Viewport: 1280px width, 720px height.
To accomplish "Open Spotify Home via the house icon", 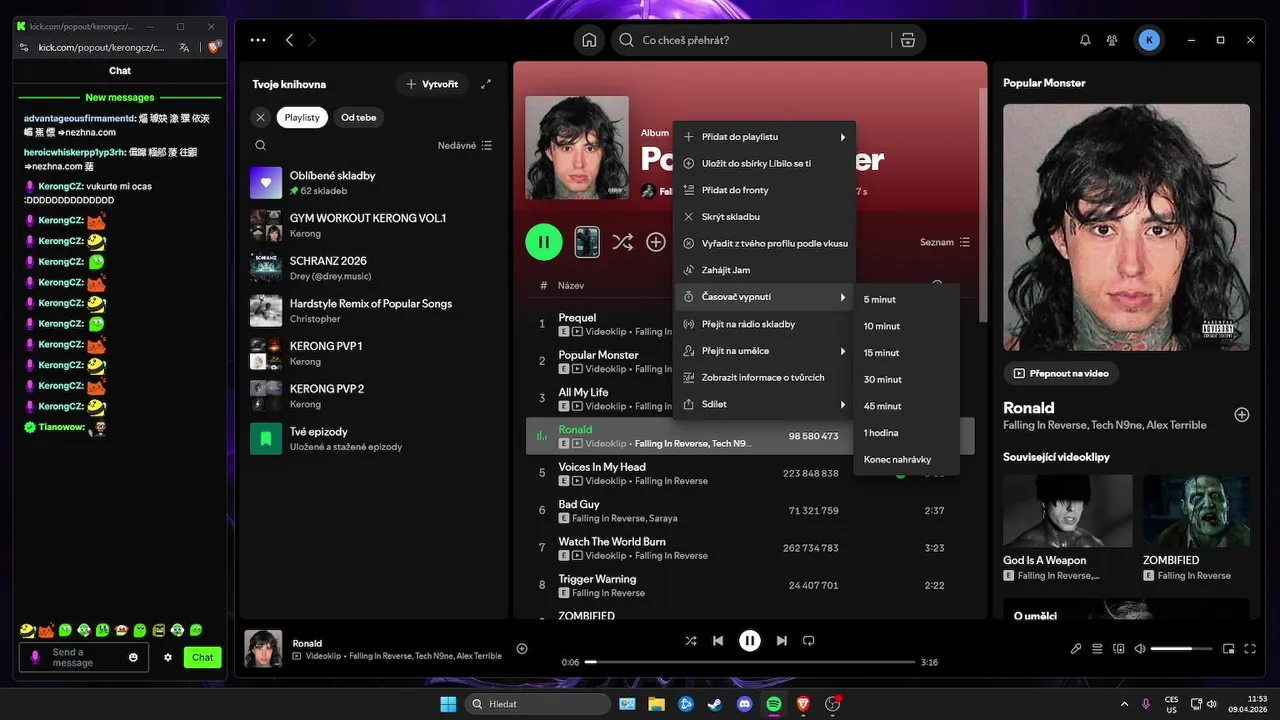I will [x=589, y=40].
